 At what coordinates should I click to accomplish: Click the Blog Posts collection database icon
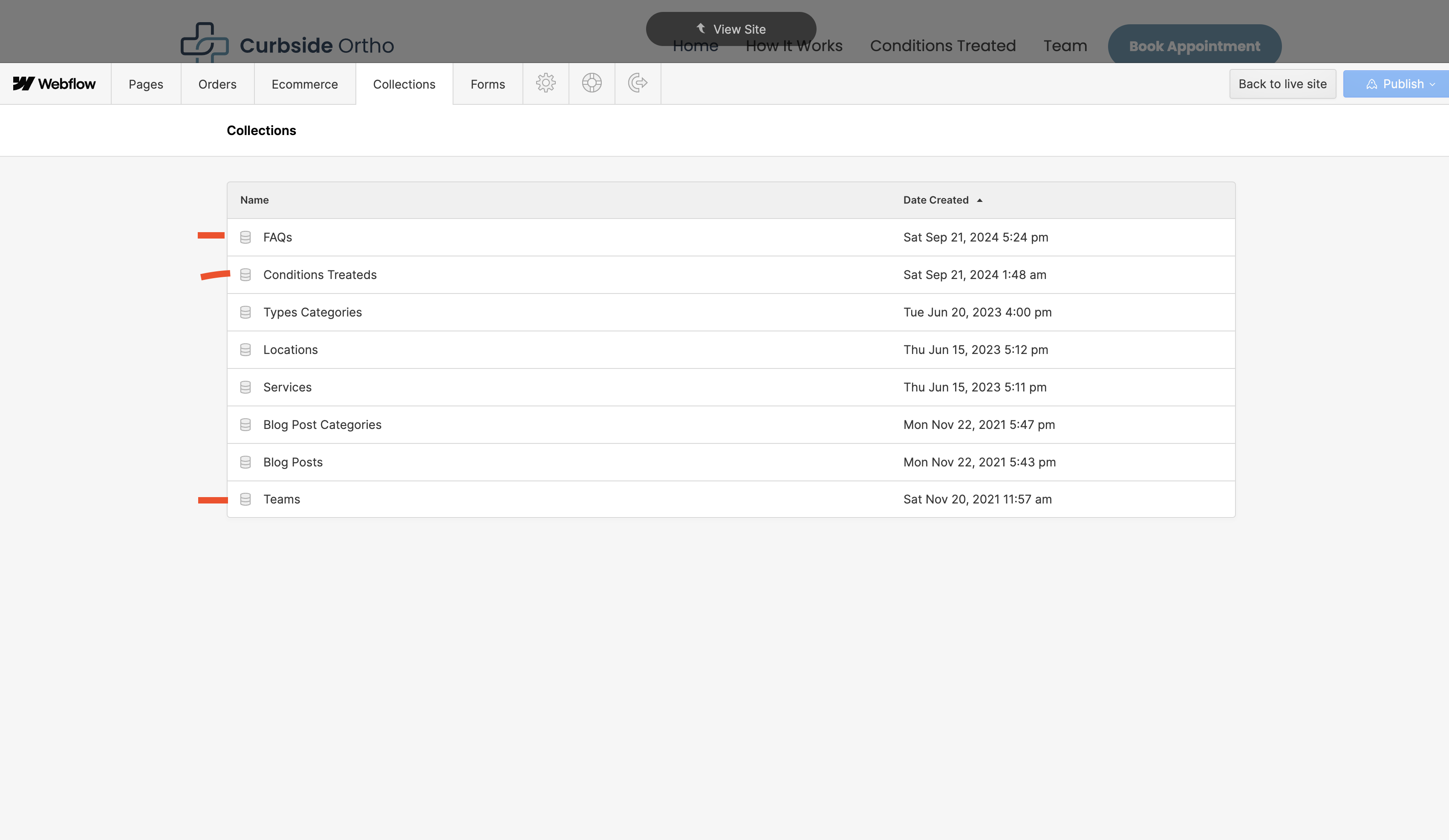[245, 463]
